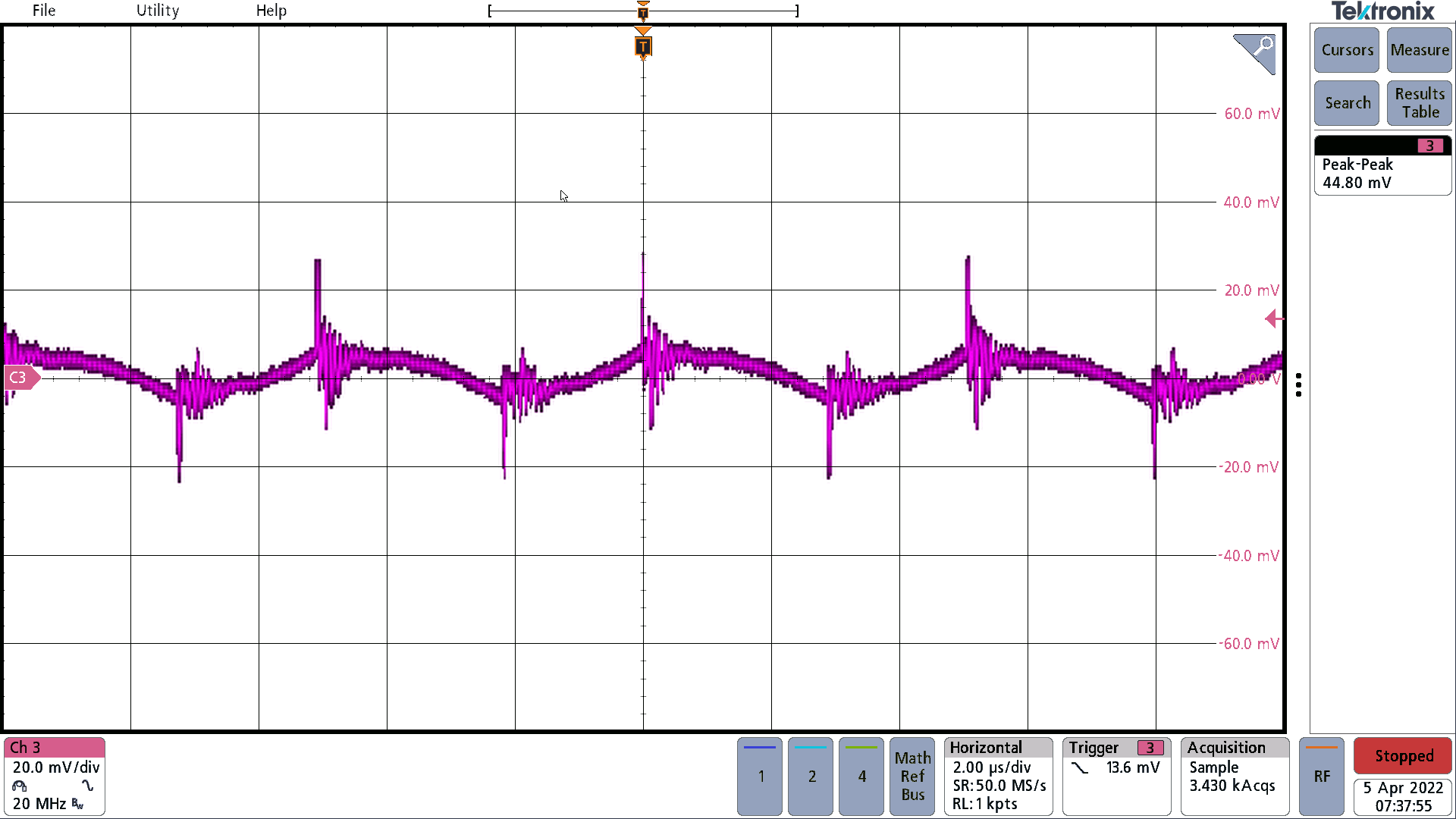Screen dimensions: 1456x819
Task: Click the Stopped run status button
Action: pyautogui.click(x=1403, y=756)
